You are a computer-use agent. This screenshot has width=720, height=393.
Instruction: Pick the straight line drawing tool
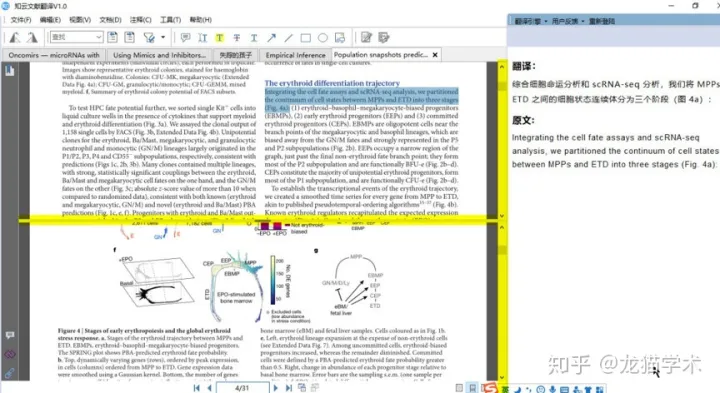(288, 38)
